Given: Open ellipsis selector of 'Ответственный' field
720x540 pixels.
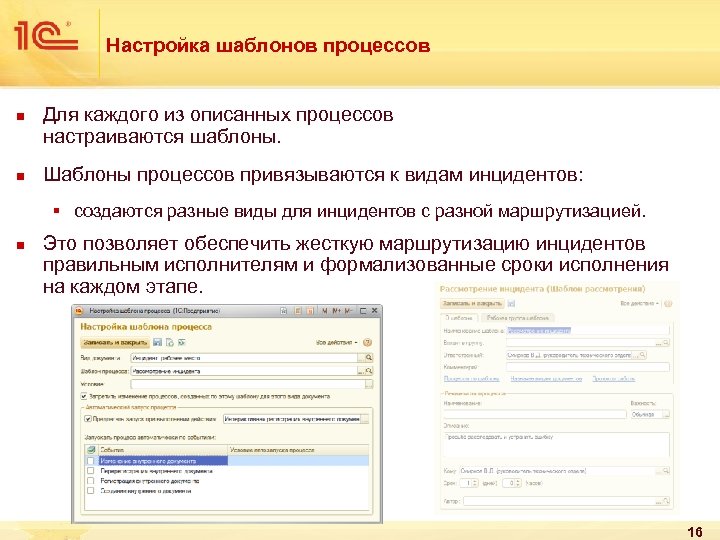Looking at the screenshot, I should pos(635,355).
